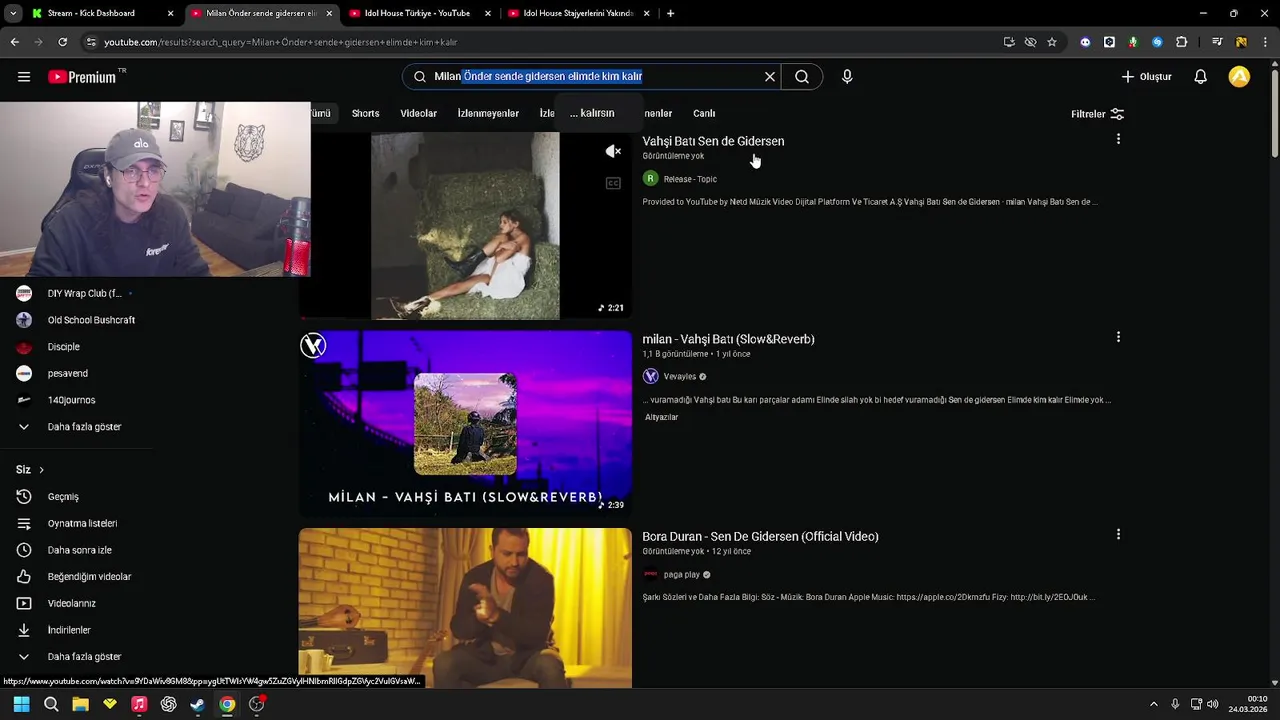Open Steam from the taskbar

pyautogui.click(x=198, y=704)
